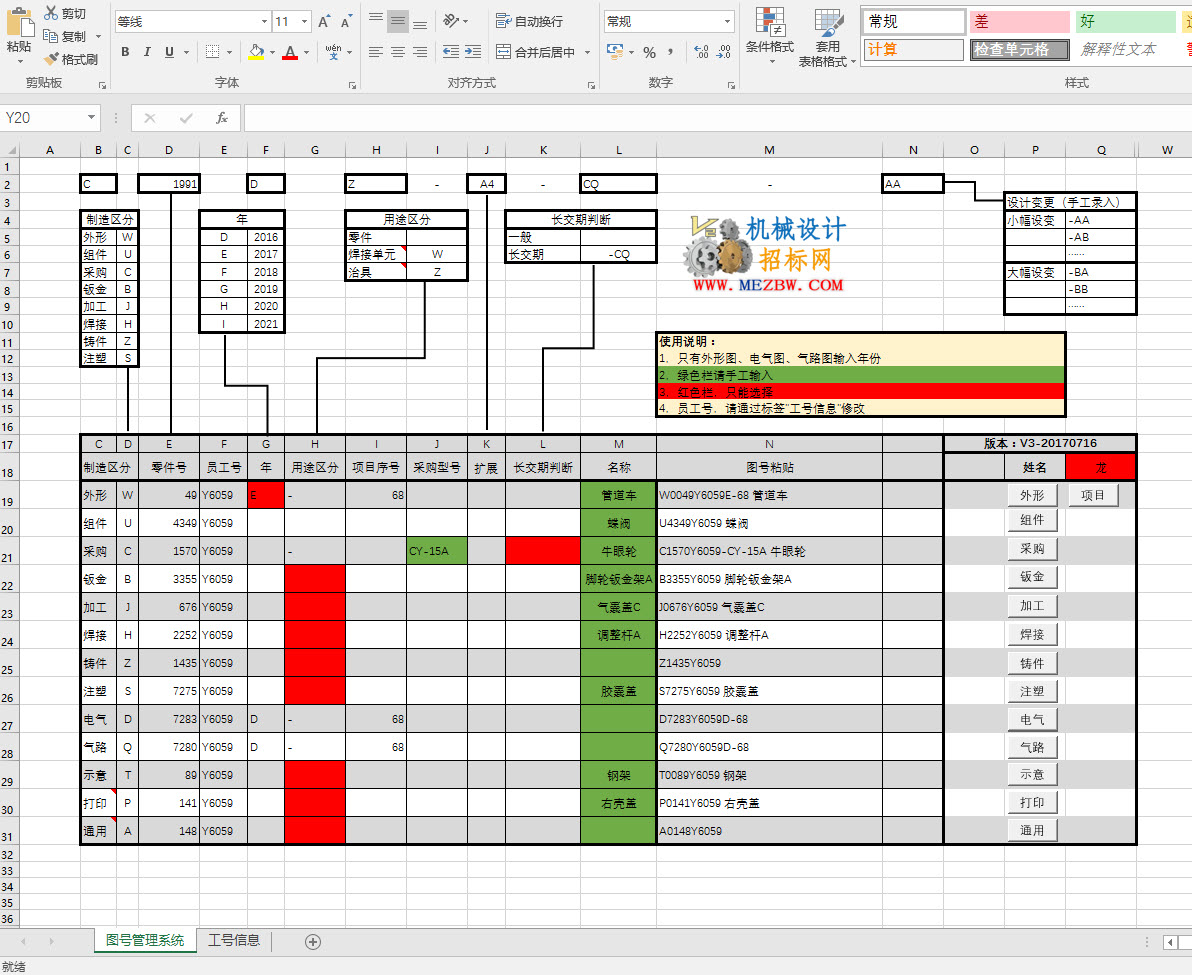The height and width of the screenshot is (975, 1192).
Task: Switch to the 图号管理系统 sheet tab
Action: pos(145,940)
